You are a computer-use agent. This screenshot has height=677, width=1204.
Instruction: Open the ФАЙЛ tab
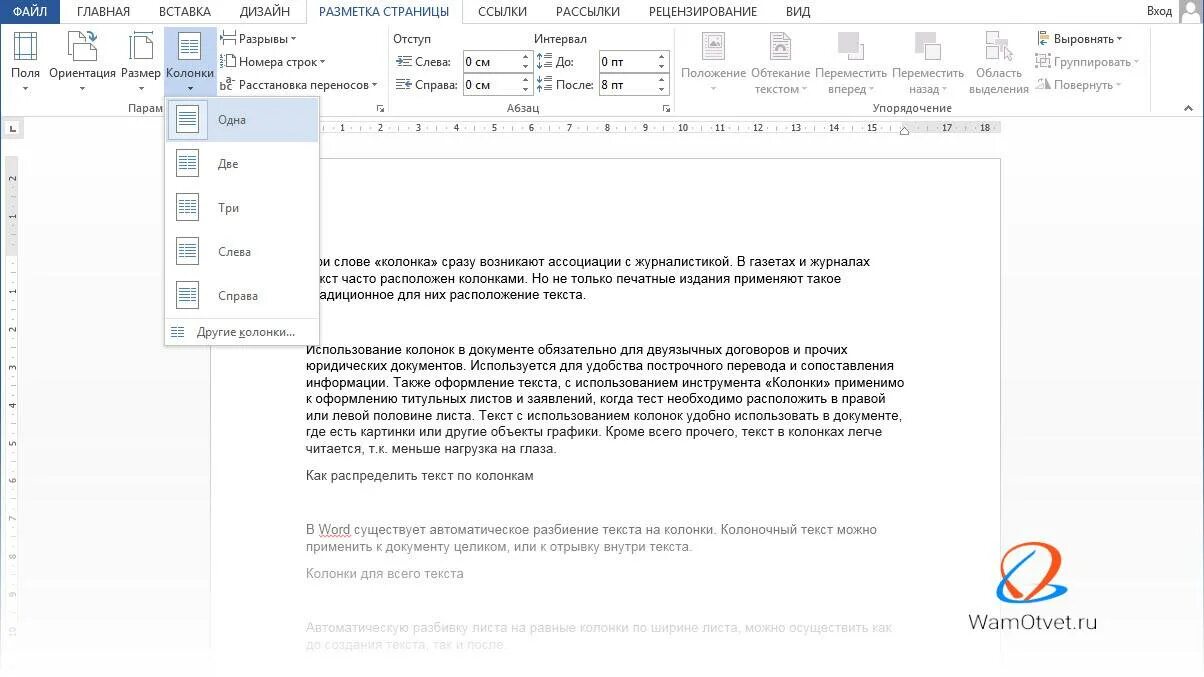click(30, 12)
